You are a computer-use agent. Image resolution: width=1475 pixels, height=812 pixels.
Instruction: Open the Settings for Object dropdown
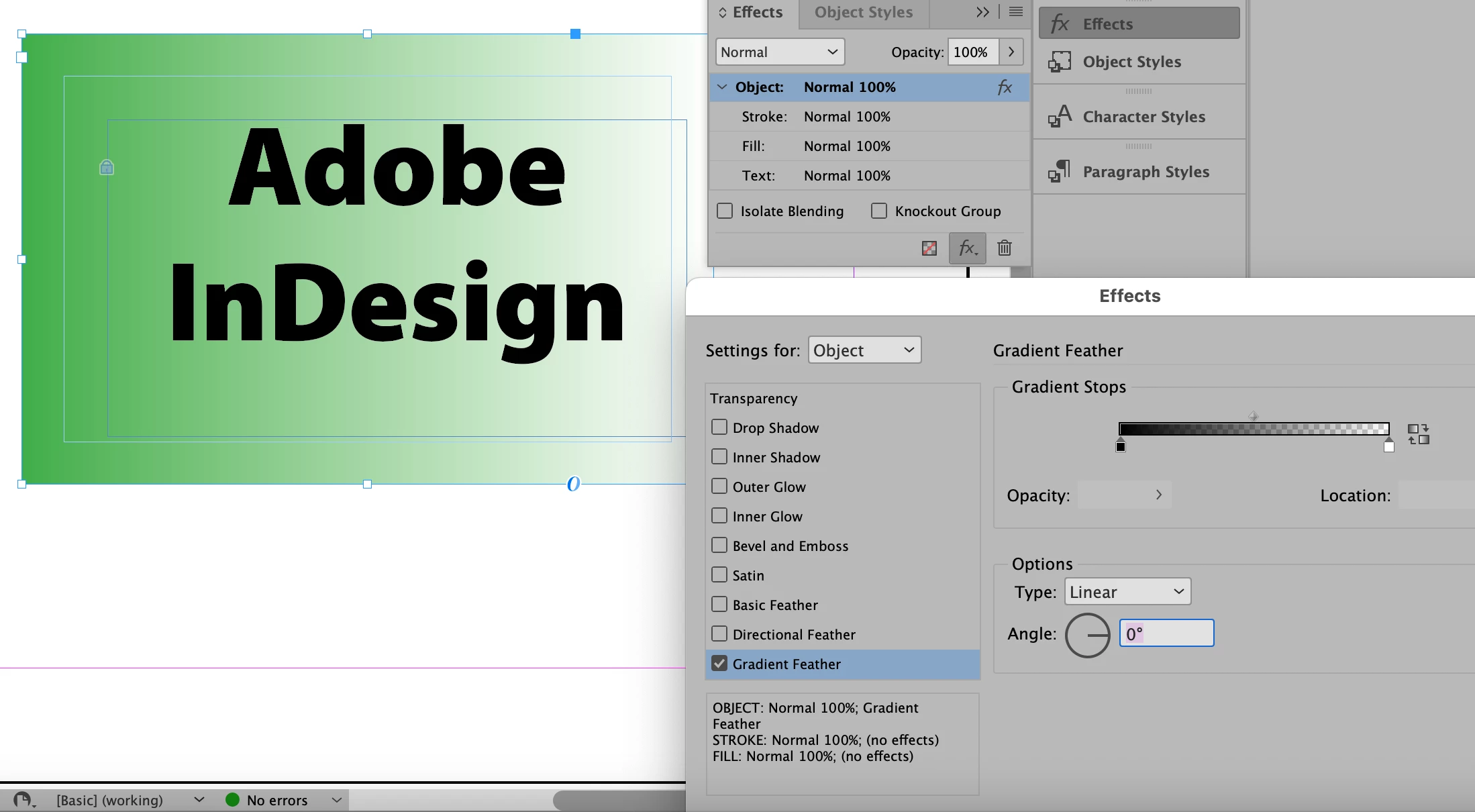pyautogui.click(x=864, y=350)
